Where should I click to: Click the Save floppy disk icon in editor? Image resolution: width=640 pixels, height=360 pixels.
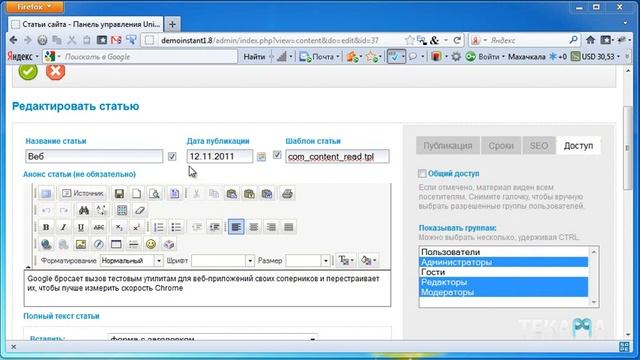119,193
